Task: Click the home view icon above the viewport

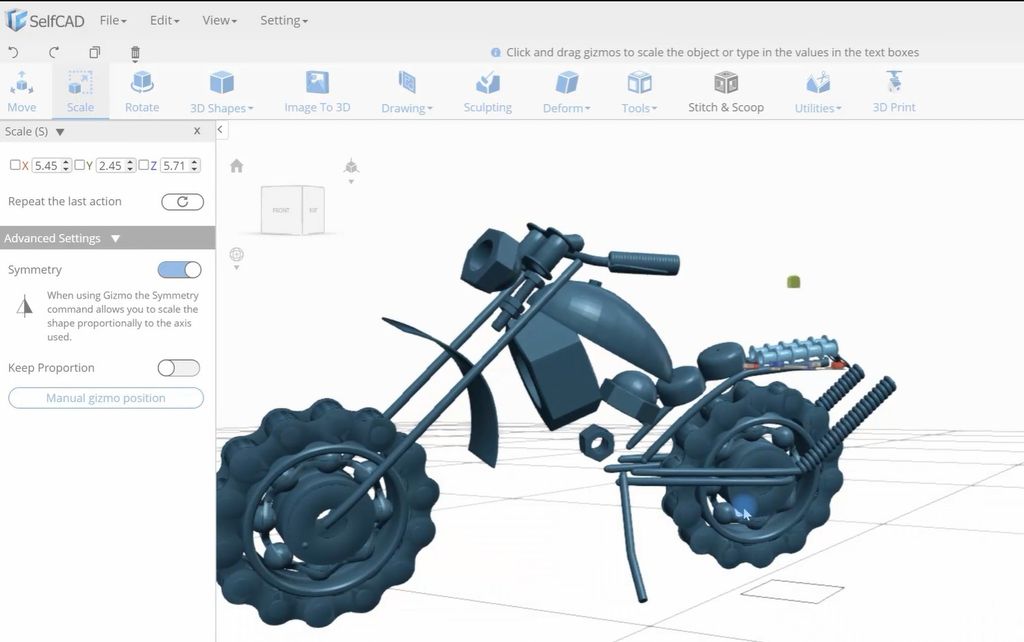Action: coord(236,166)
